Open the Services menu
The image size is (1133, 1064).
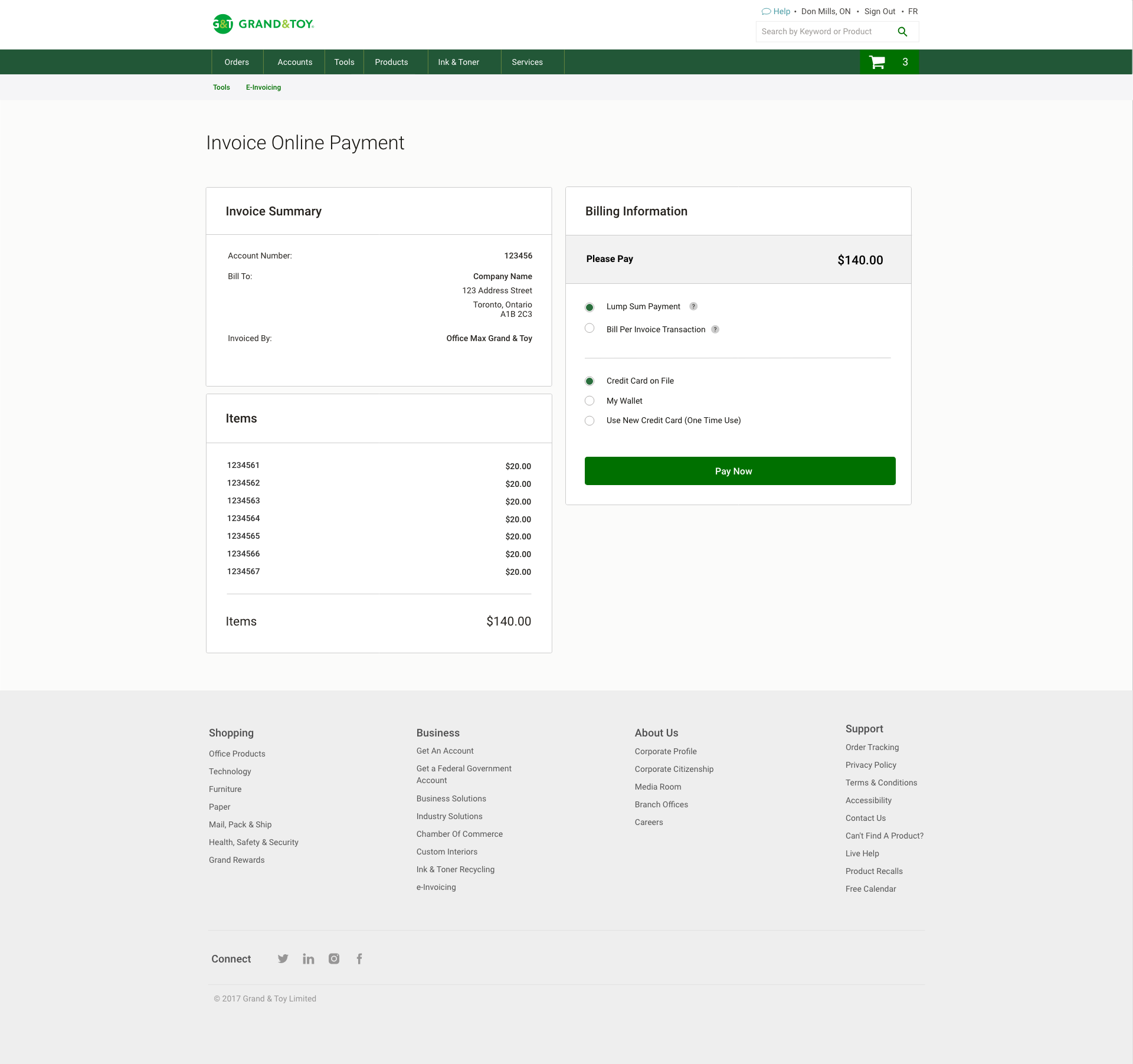coord(527,62)
